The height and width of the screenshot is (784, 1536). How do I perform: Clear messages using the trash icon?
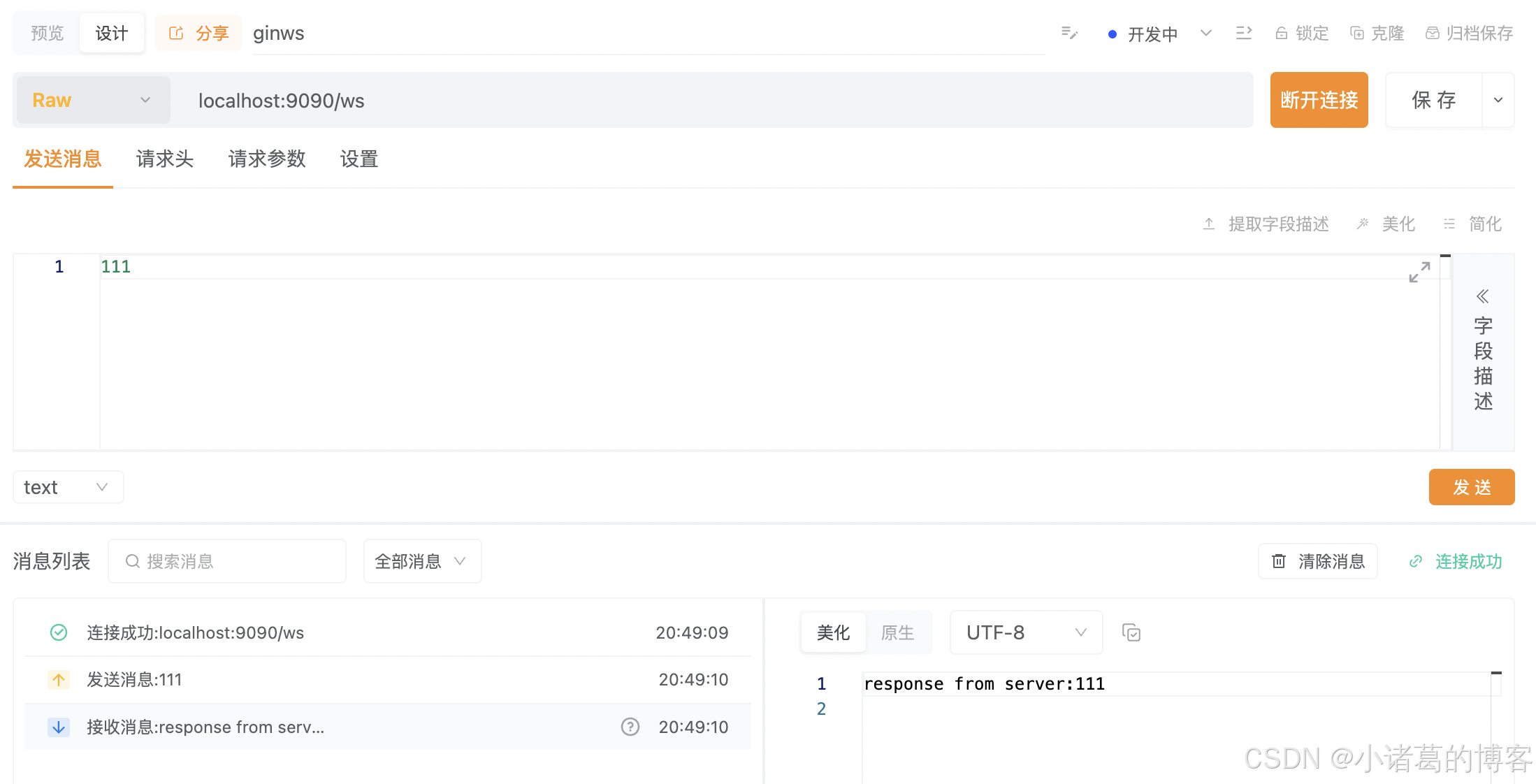click(1278, 561)
